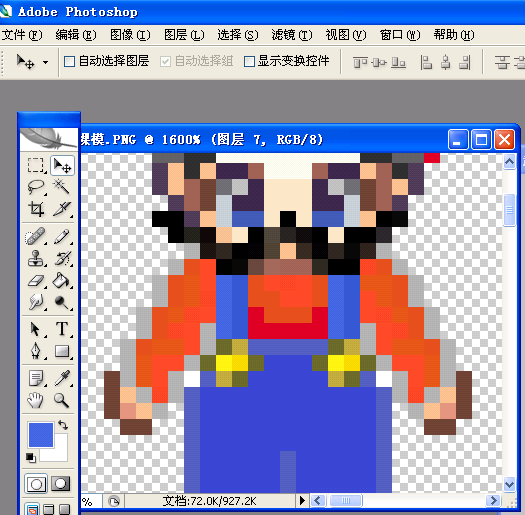Open the 文件(F) menu
The height and width of the screenshot is (515, 525).
(x=22, y=35)
